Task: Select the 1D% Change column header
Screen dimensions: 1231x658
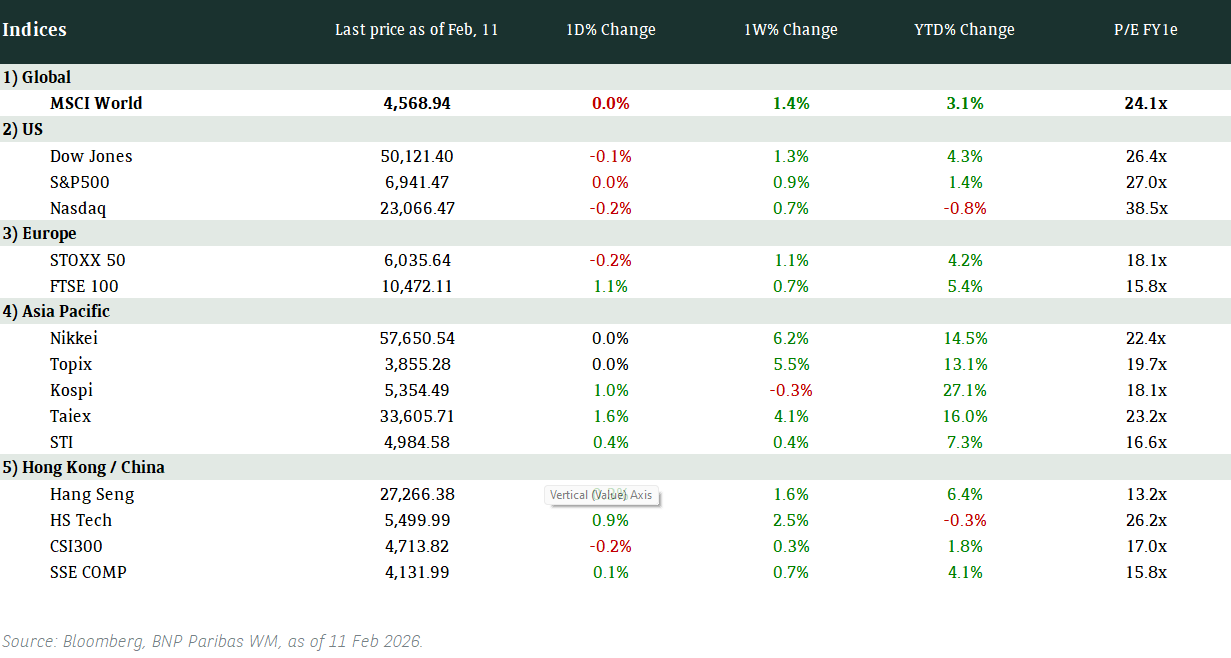Action: coord(610,30)
